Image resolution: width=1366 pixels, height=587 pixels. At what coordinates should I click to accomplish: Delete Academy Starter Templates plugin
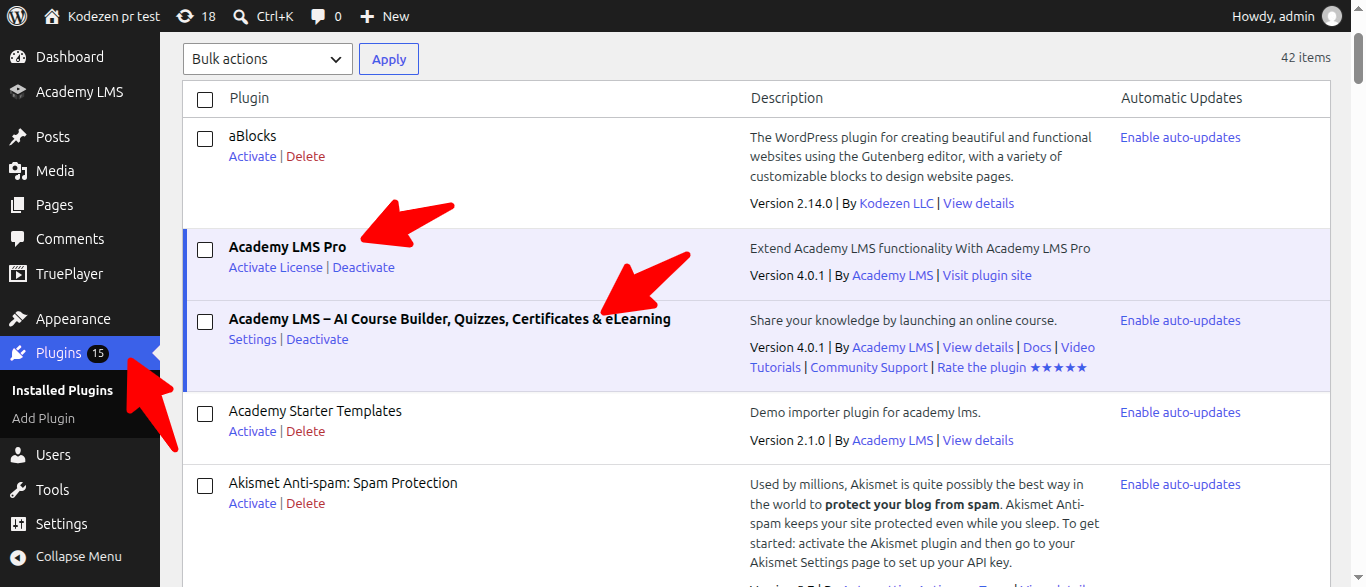[x=305, y=431]
